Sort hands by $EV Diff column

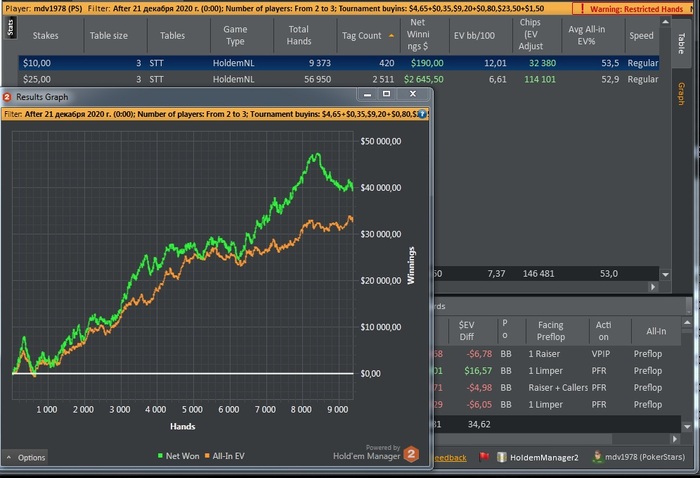[467, 331]
